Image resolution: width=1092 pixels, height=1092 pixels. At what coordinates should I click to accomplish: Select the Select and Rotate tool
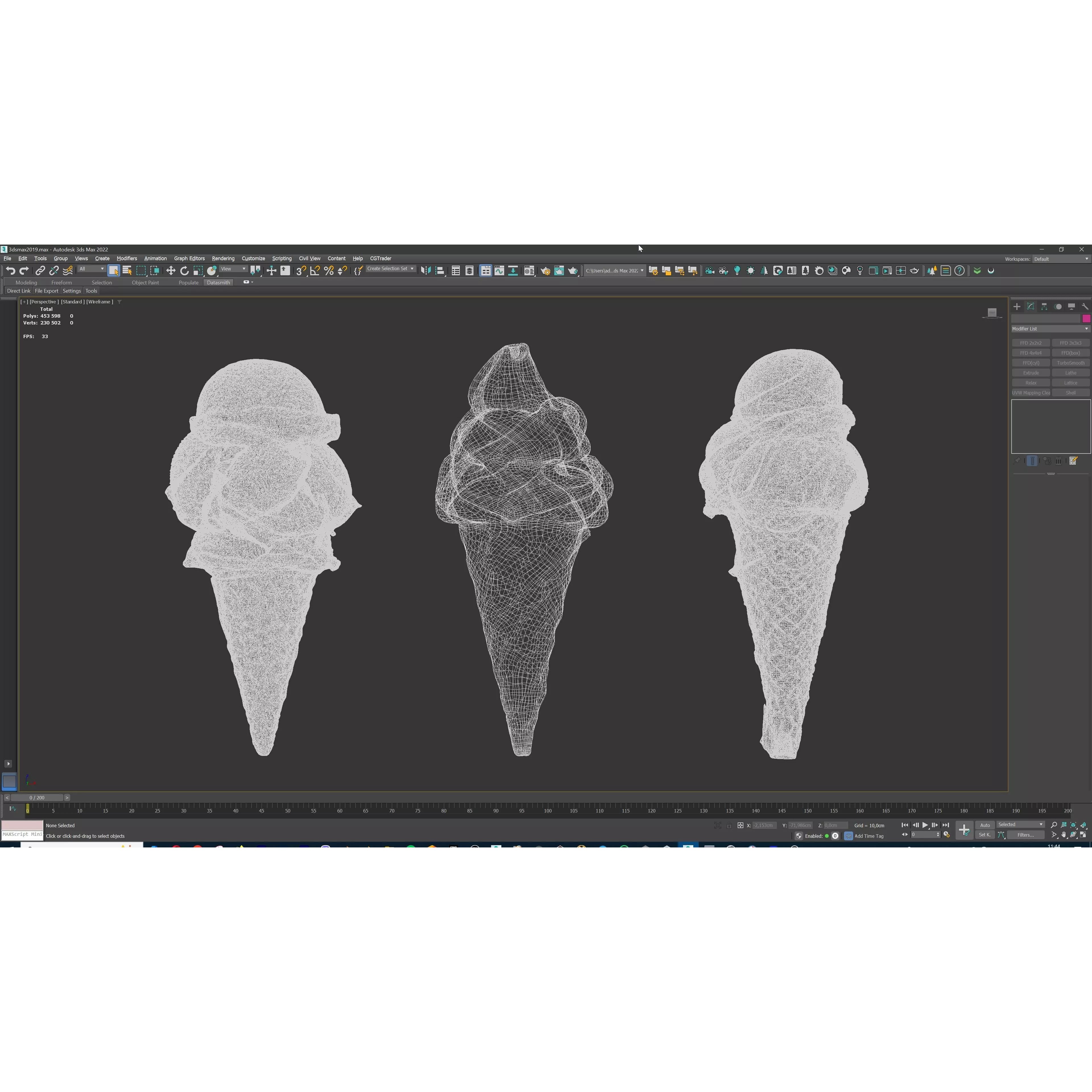pos(184,271)
